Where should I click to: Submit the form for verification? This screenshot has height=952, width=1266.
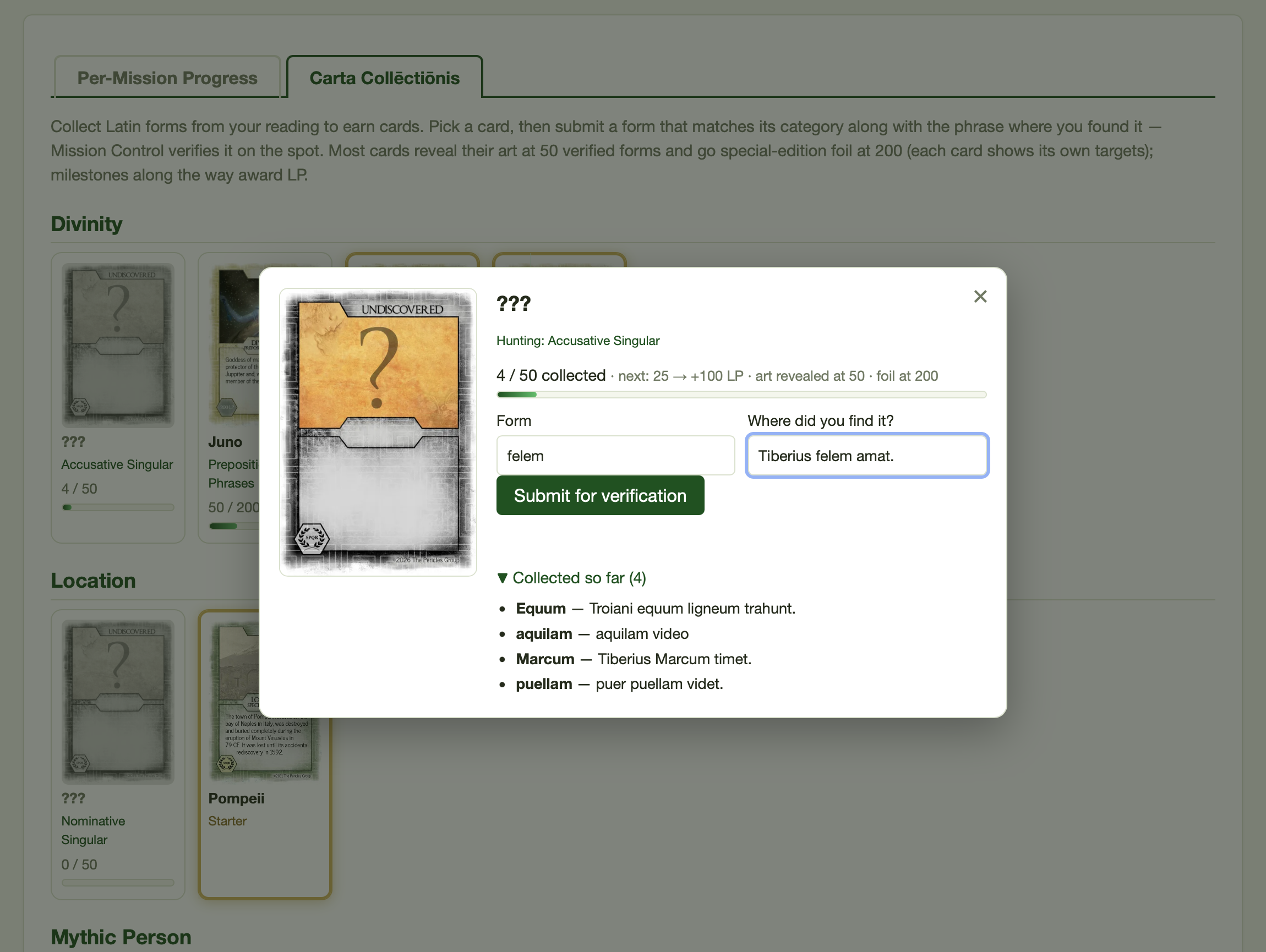[x=600, y=495]
